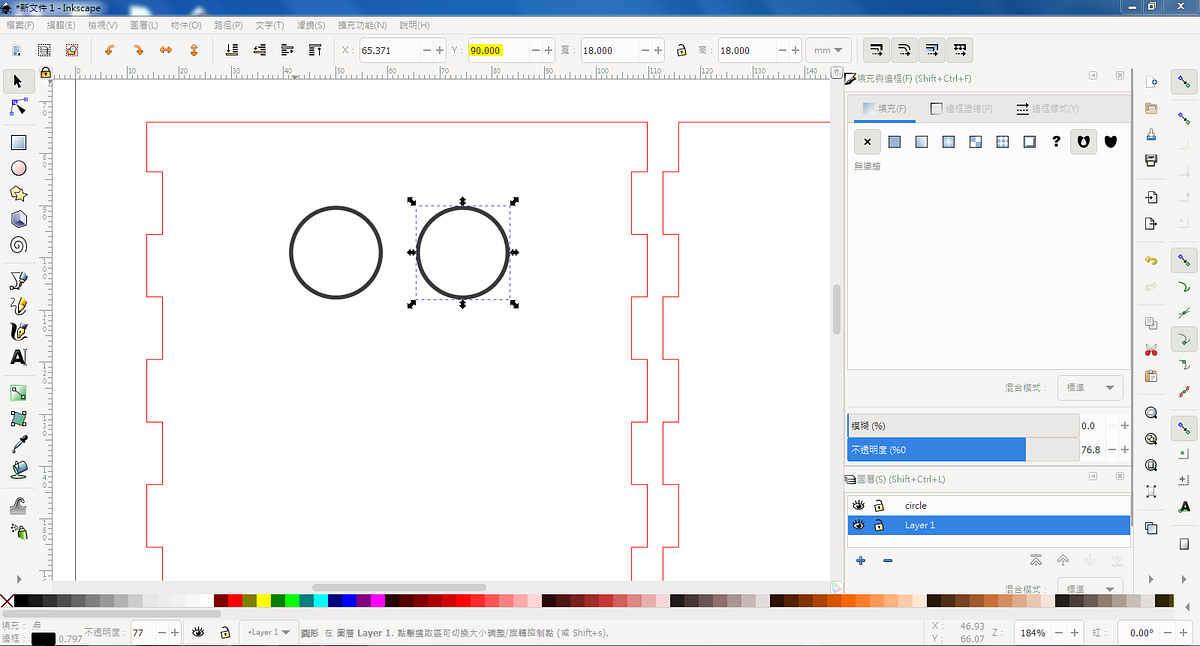The height and width of the screenshot is (646, 1200).
Task: Raise selection to top
Action: click(x=315, y=49)
